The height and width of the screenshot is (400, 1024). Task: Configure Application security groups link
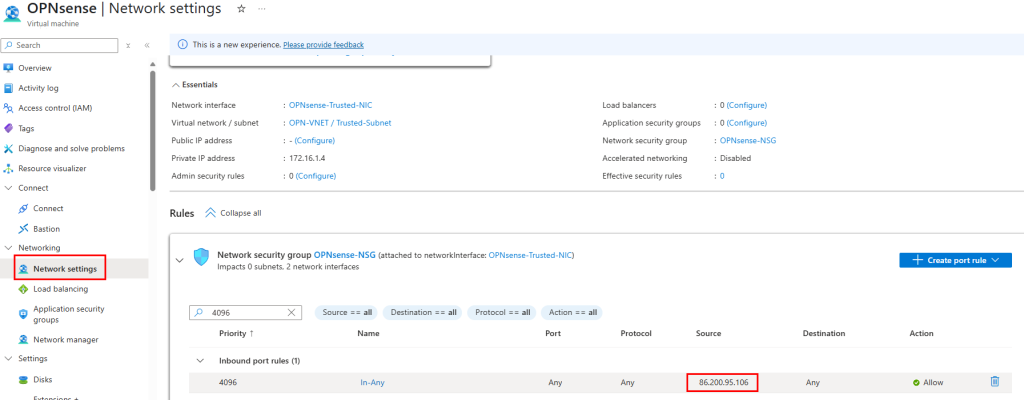pos(747,123)
